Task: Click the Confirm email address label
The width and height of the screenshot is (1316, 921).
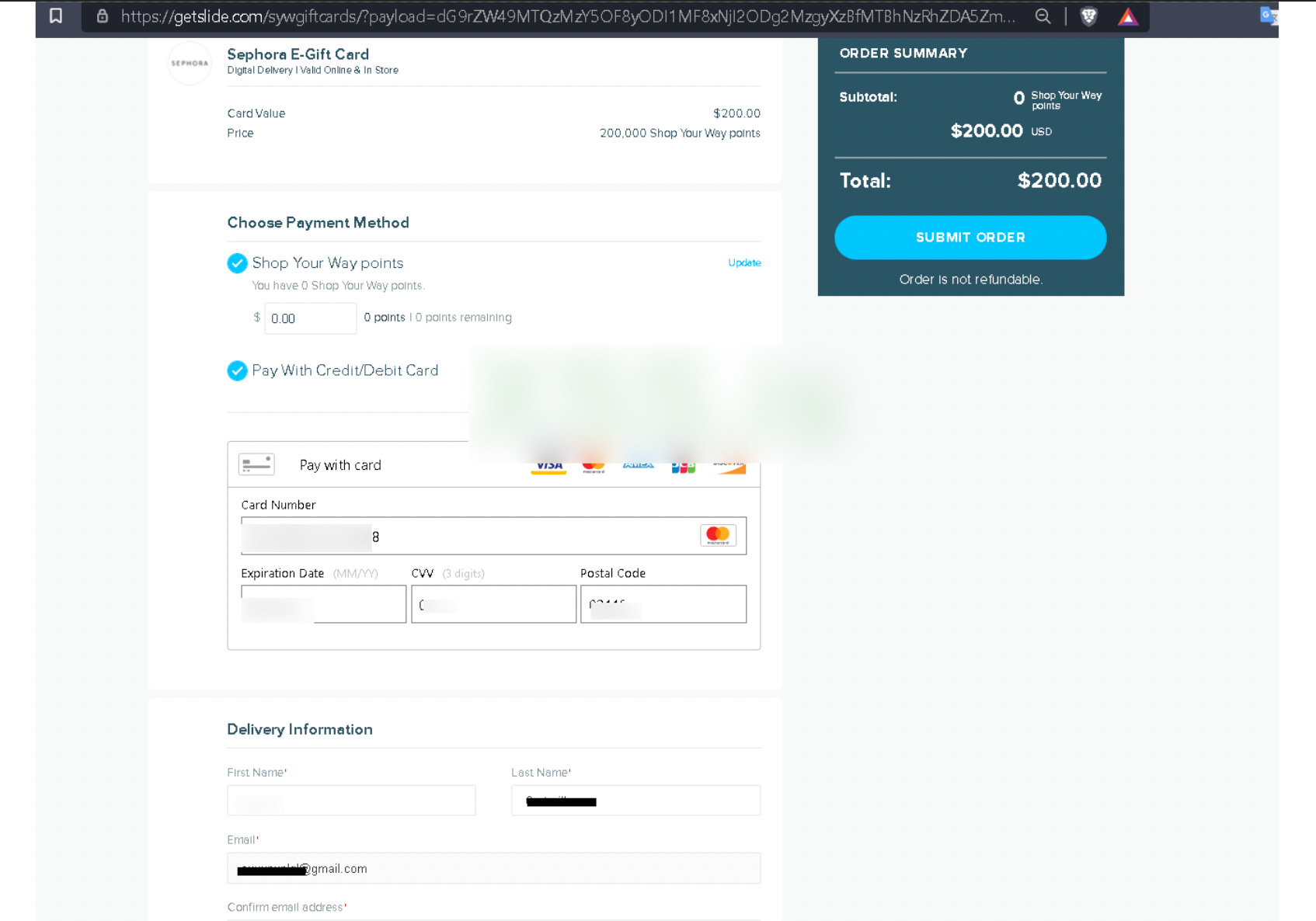Action: [x=287, y=907]
